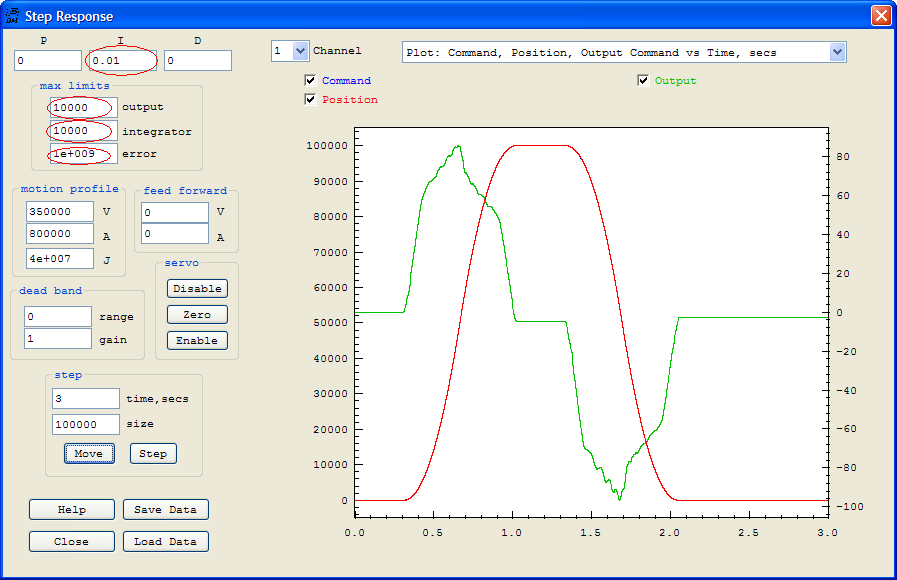Viewport: 897px width, 580px height.
Task: Click the servo Disable button
Action: tap(196, 288)
